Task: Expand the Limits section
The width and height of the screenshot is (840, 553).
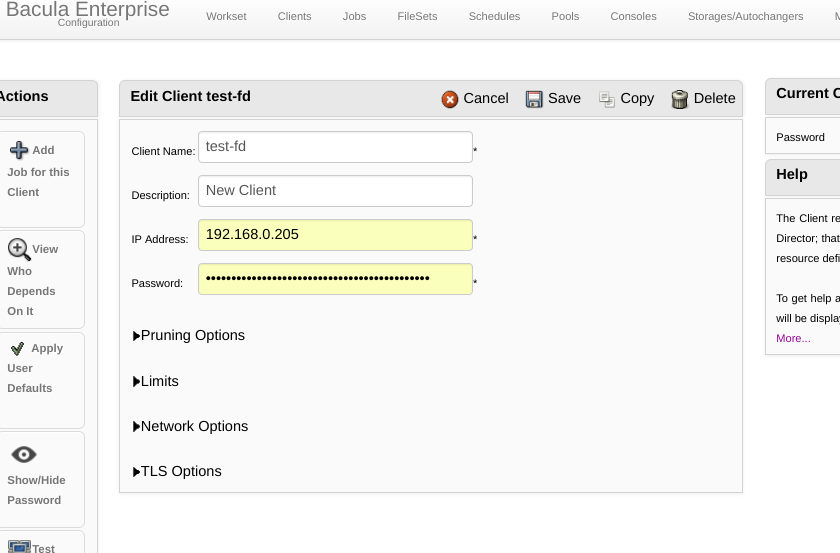Action: point(155,382)
